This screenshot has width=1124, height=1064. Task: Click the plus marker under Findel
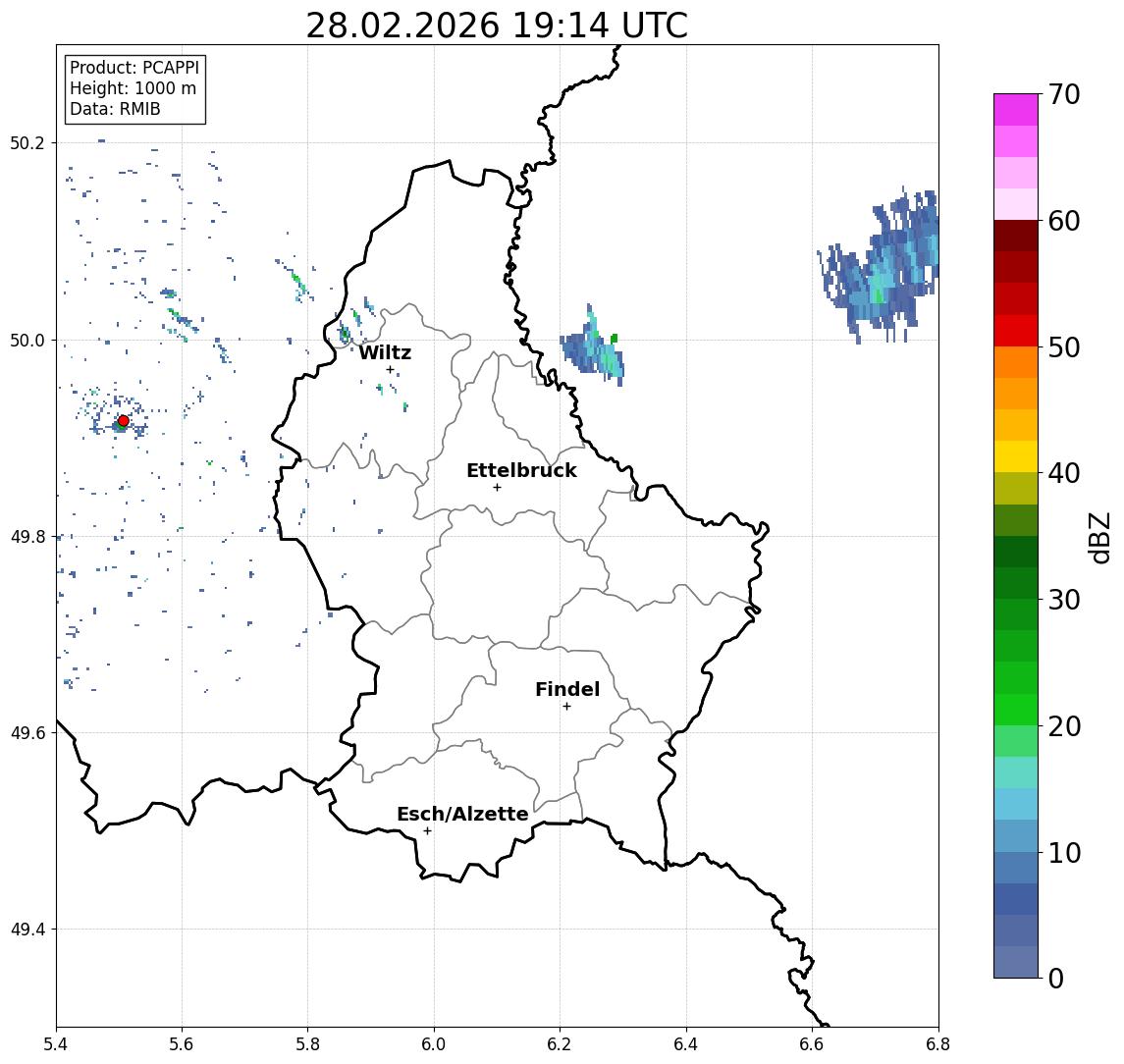coord(566,707)
